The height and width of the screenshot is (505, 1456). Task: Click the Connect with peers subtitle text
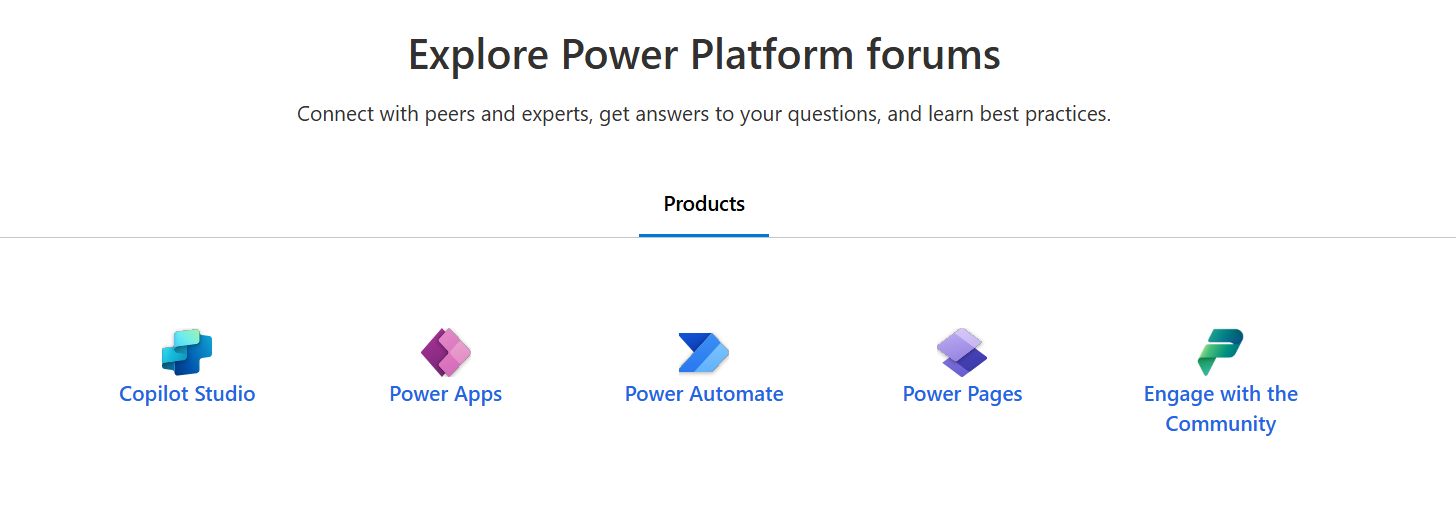pos(704,114)
